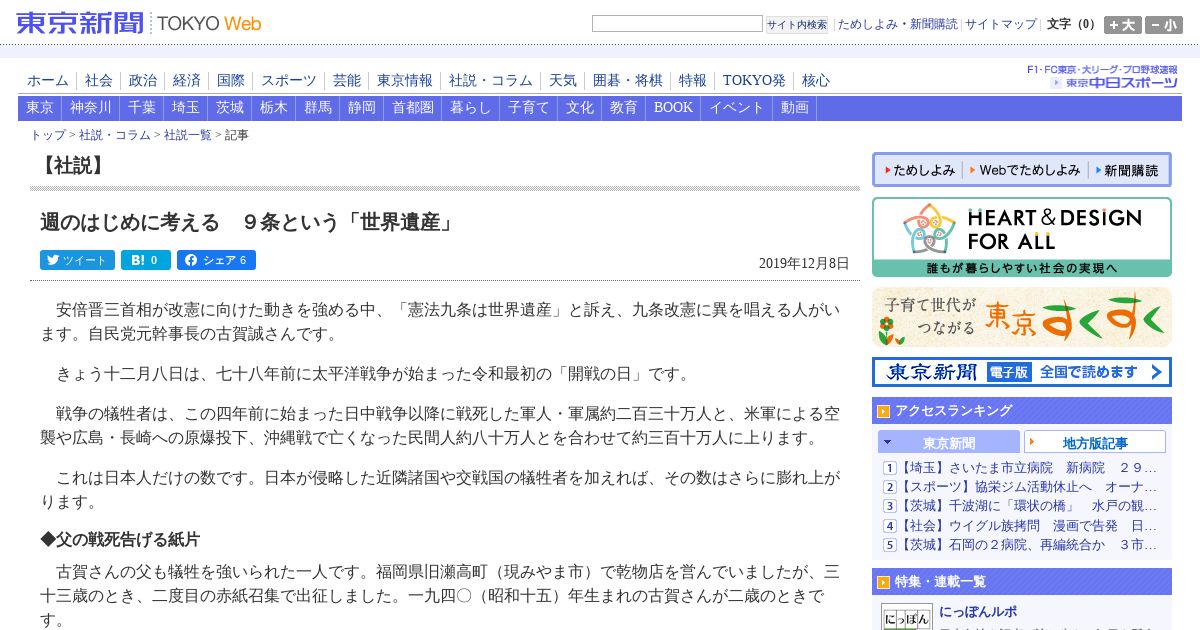Select 東京 in the regional bar
Viewport: 1200px width, 630px height.
point(40,108)
